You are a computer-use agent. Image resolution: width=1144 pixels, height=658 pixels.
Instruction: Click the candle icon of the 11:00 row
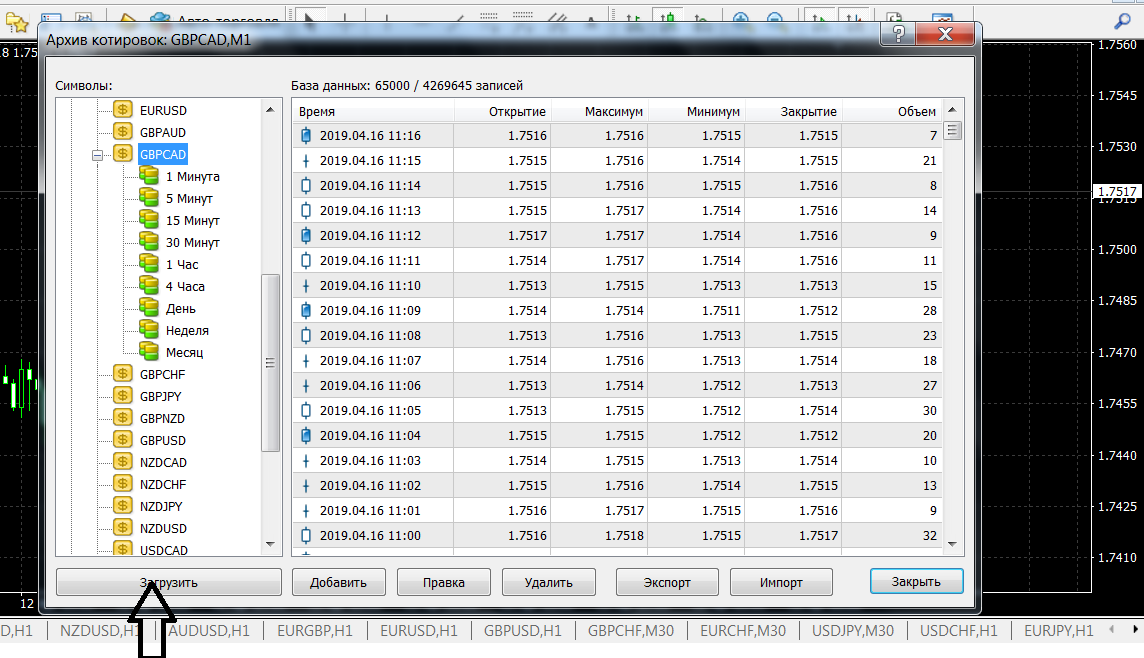pyautogui.click(x=306, y=535)
